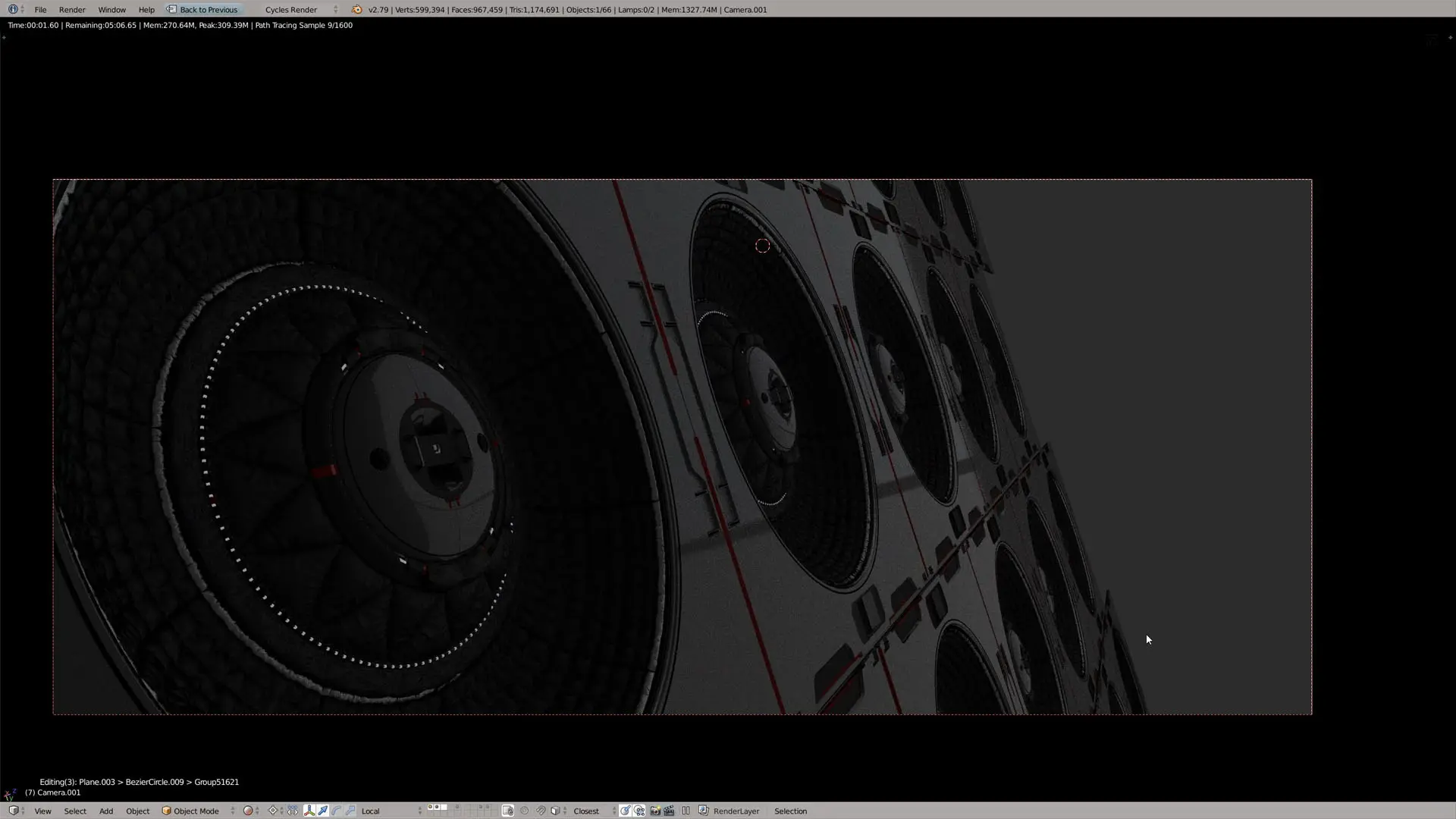The width and height of the screenshot is (1456, 819).
Task: Select the scale manipulator icon
Action: pyautogui.click(x=350, y=811)
